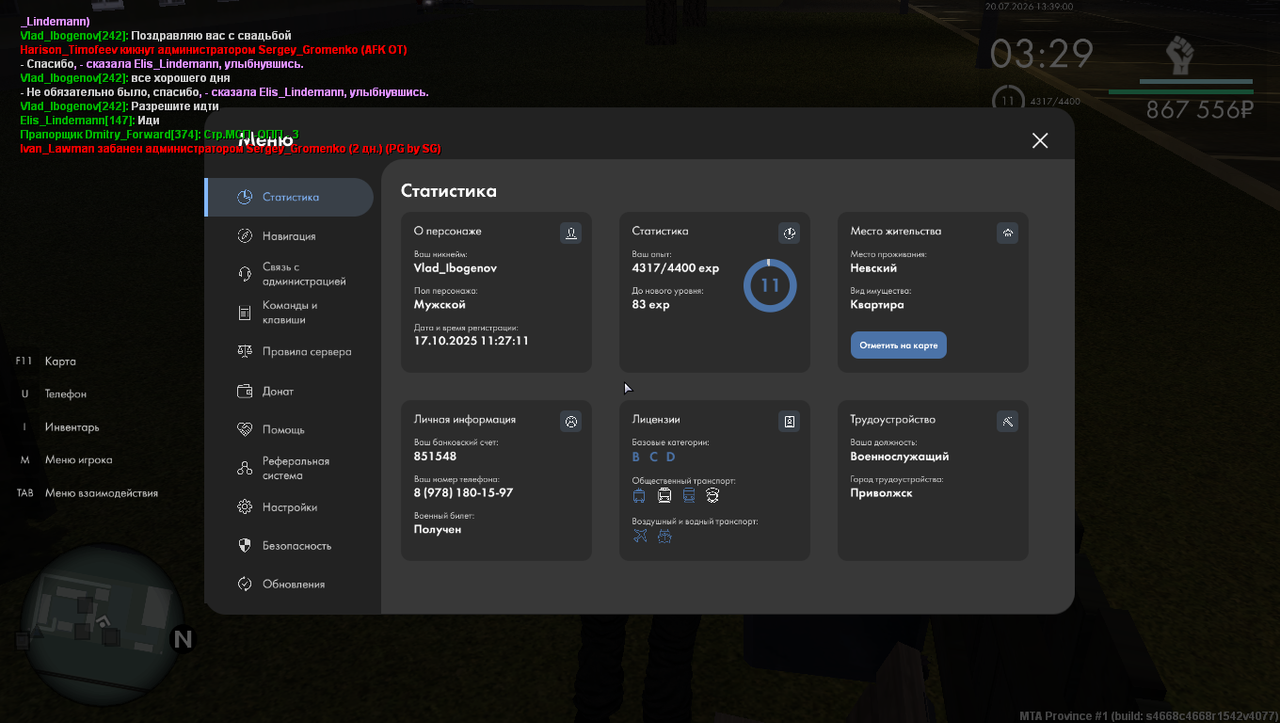
Task: Click the О персонаже card person icon
Action: point(571,233)
